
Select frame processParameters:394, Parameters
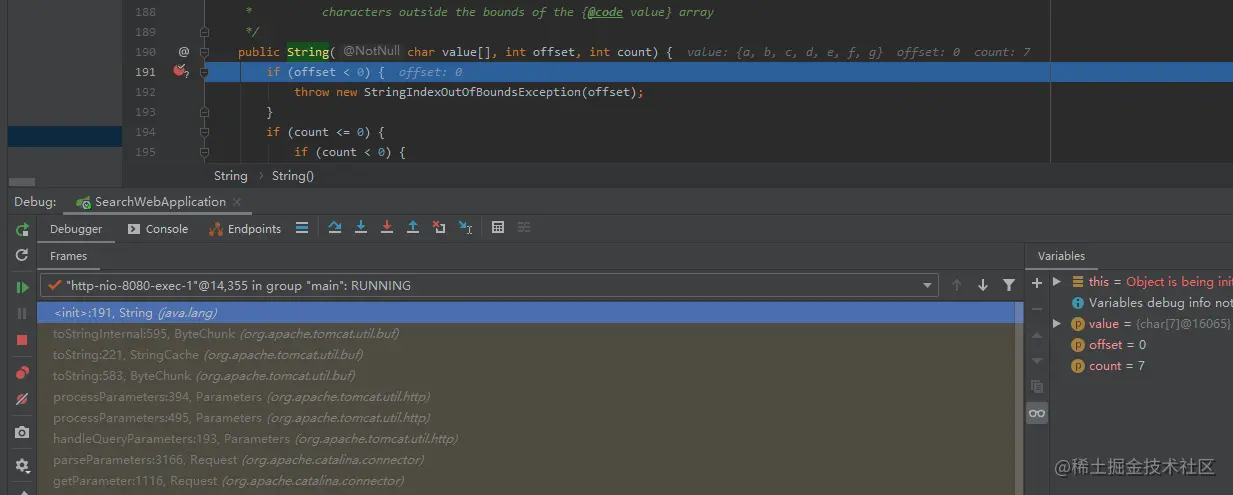coord(527,397)
